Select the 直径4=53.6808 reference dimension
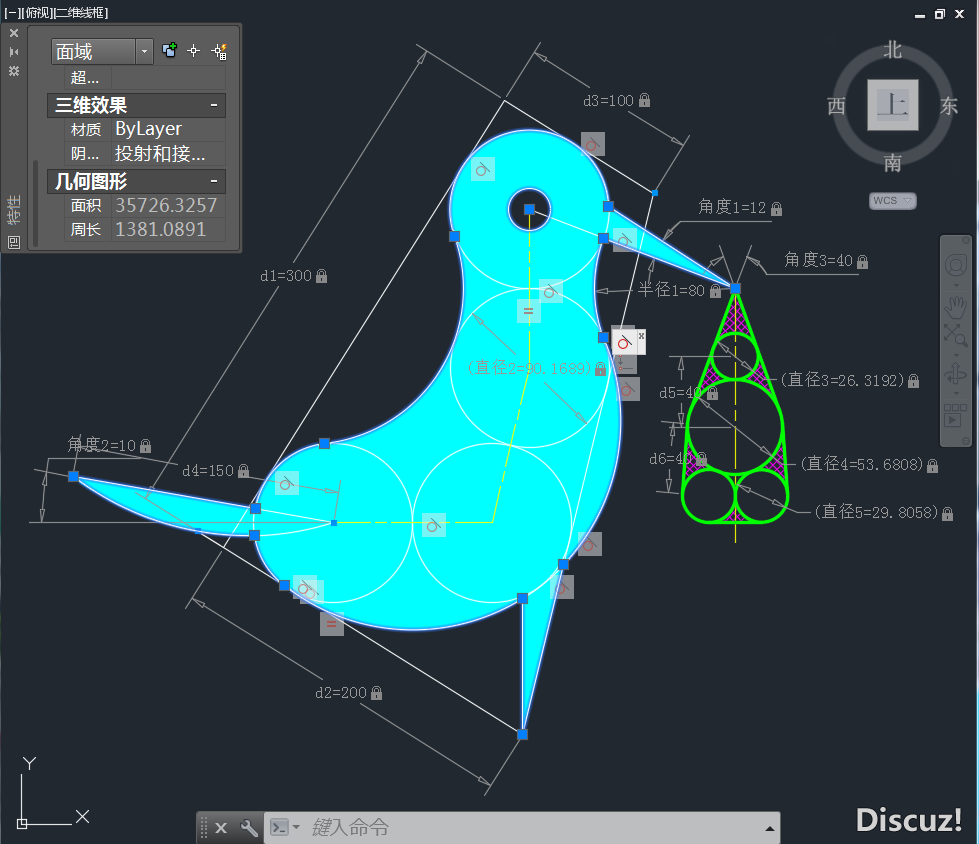Image resolution: width=979 pixels, height=844 pixels. (x=870, y=464)
